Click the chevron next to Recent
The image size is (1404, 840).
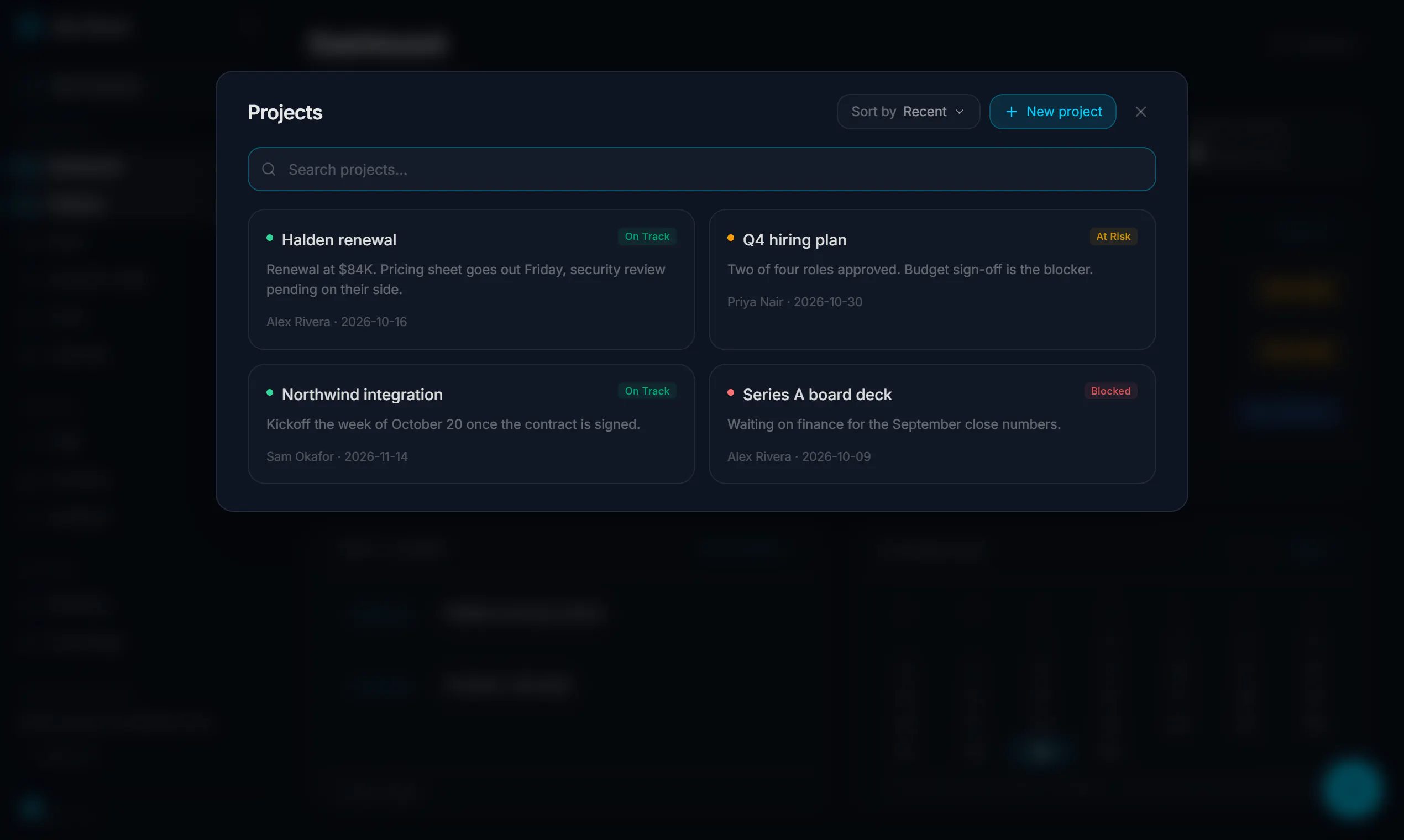pyautogui.click(x=959, y=112)
